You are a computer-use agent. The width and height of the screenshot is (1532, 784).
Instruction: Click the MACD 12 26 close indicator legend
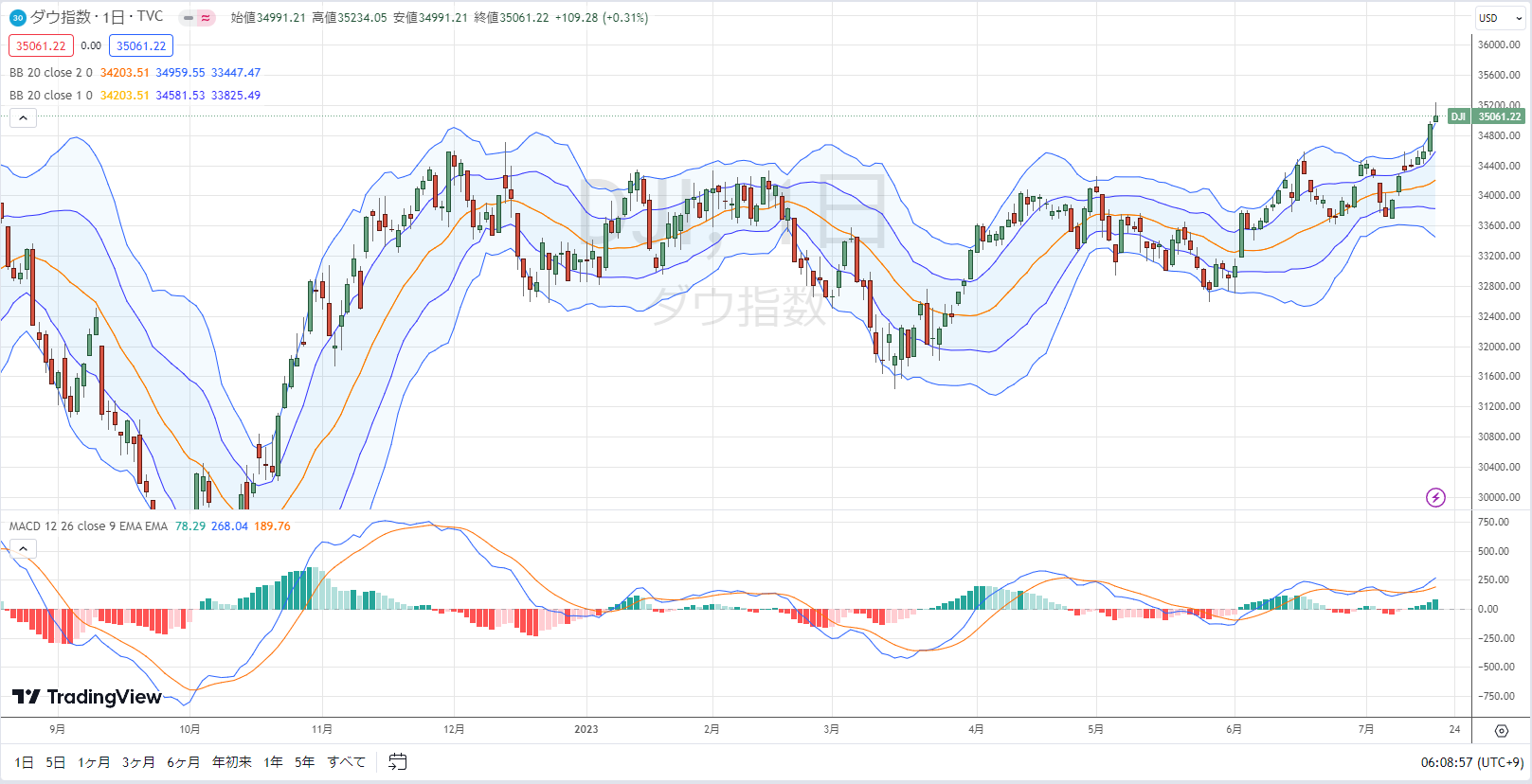point(88,526)
